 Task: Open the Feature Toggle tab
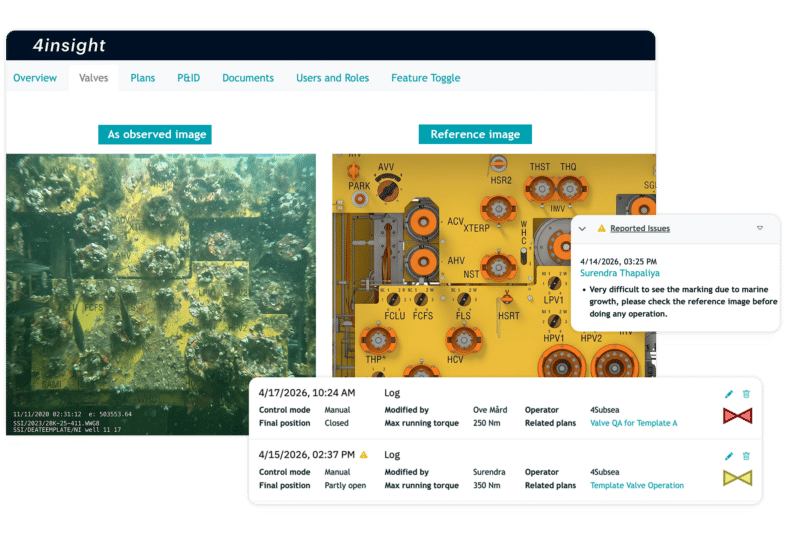tap(425, 78)
